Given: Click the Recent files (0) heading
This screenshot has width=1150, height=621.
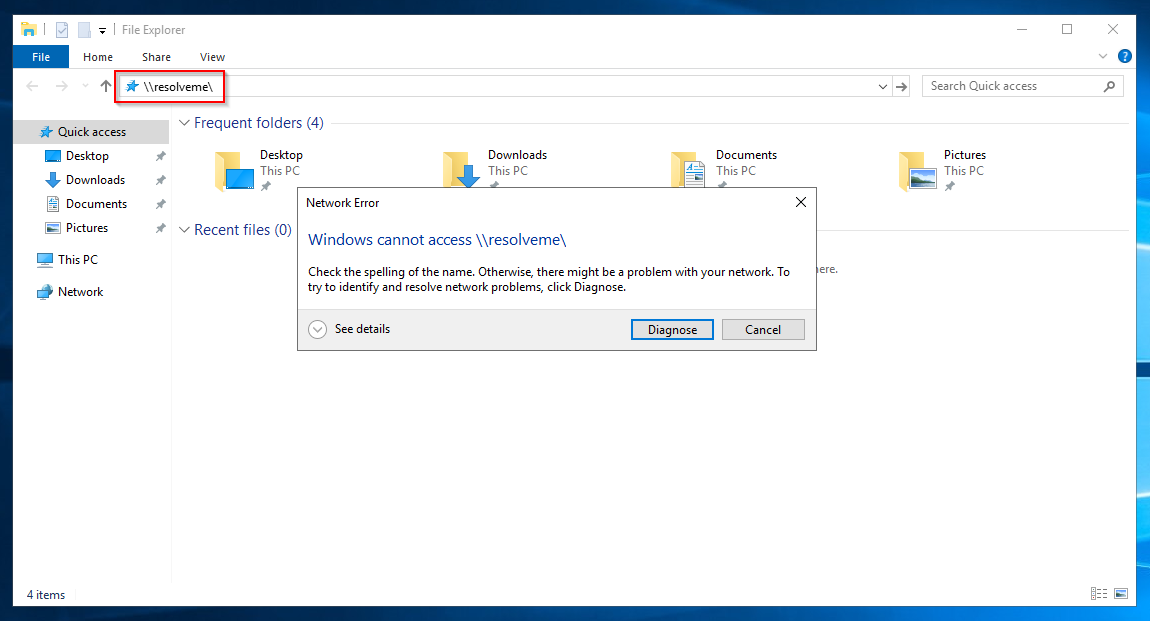Looking at the screenshot, I should point(243,229).
